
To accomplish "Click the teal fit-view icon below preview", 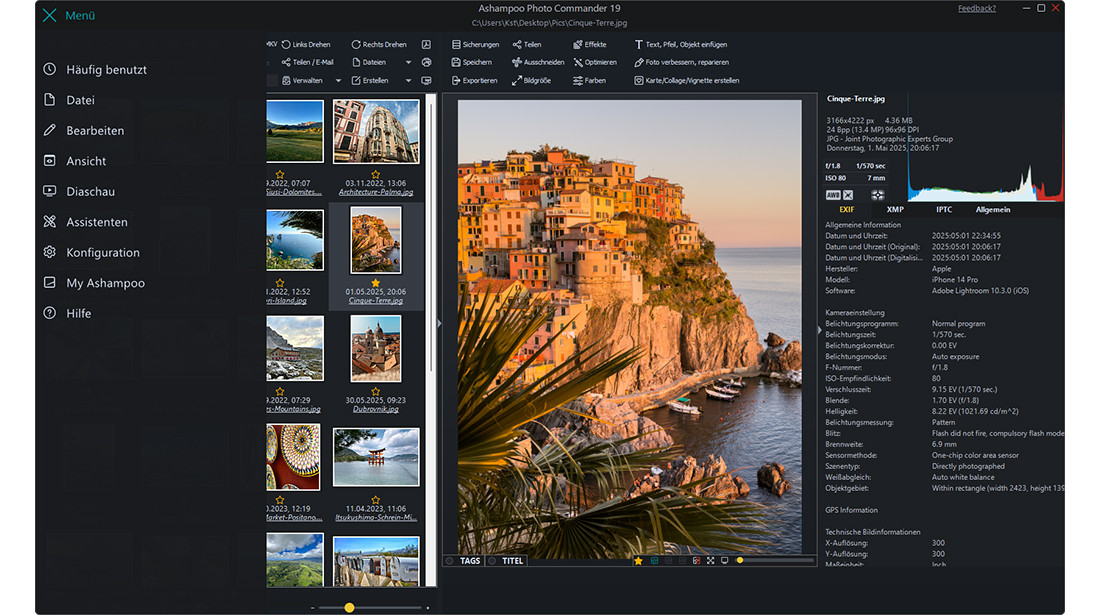I will (x=655, y=561).
